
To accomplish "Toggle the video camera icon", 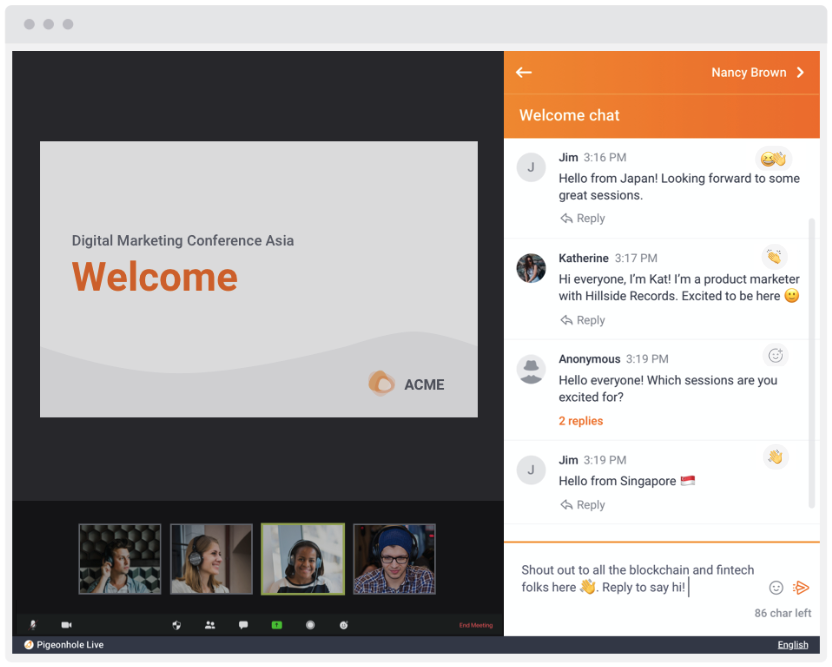I will click(x=66, y=625).
